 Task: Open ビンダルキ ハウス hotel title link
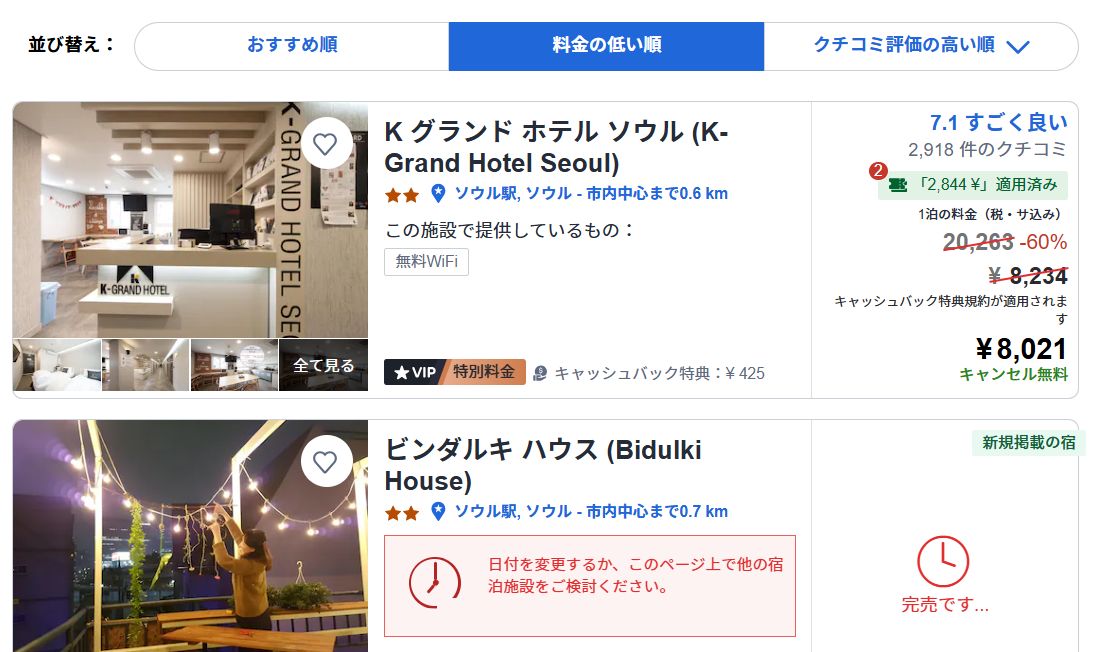(543, 465)
